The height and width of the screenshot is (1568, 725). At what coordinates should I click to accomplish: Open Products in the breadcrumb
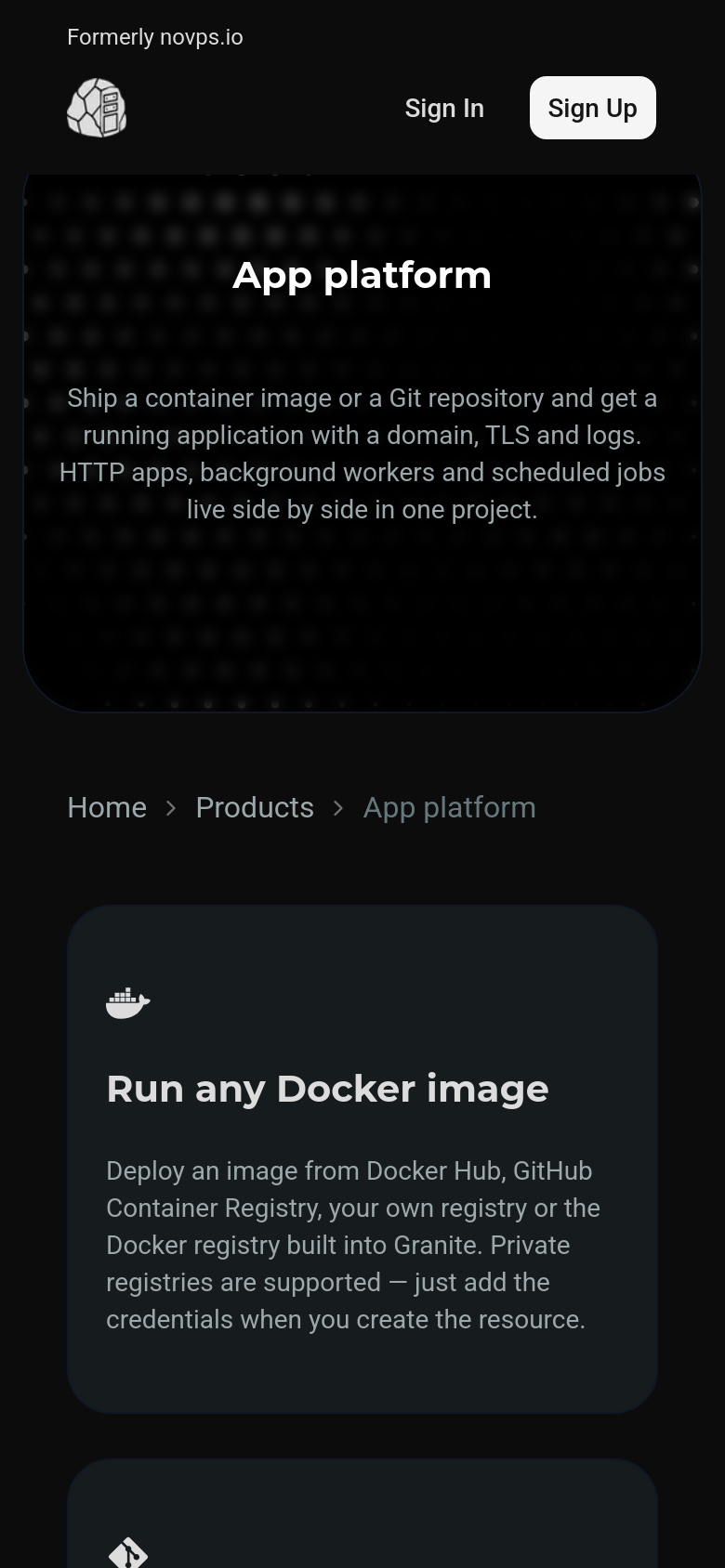(x=255, y=807)
